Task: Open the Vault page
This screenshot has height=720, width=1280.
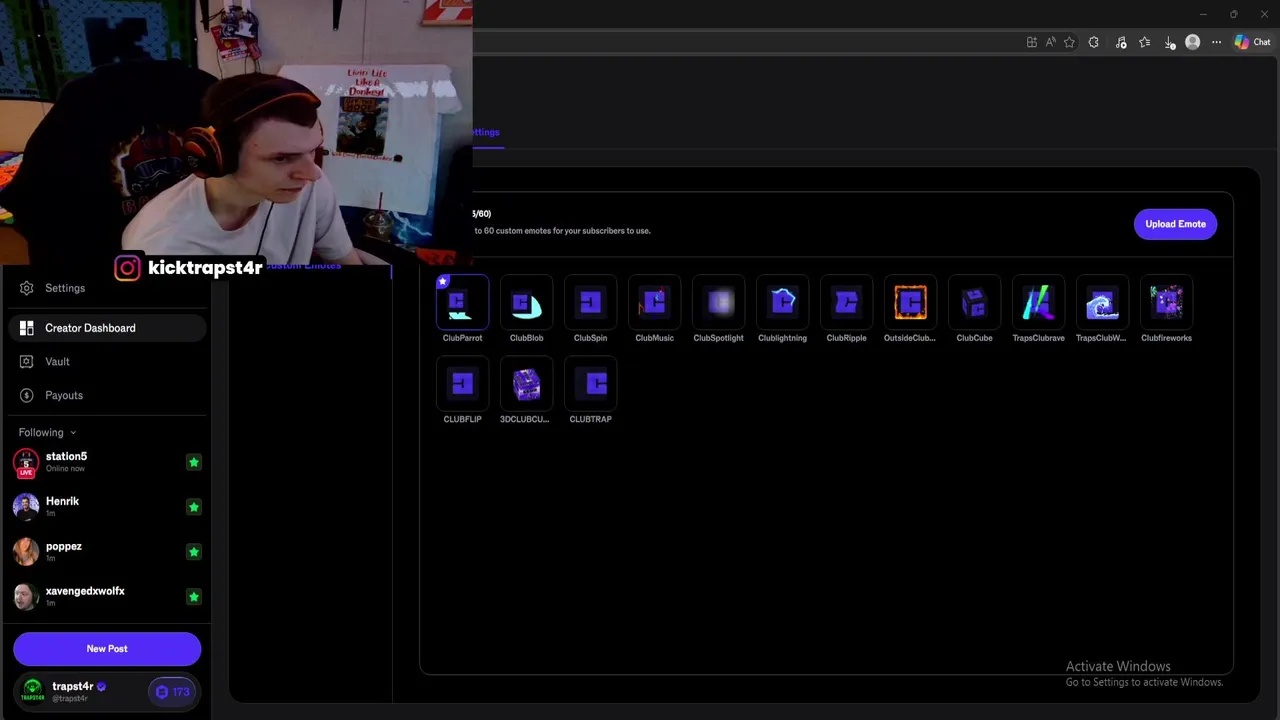Action: (x=107, y=361)
